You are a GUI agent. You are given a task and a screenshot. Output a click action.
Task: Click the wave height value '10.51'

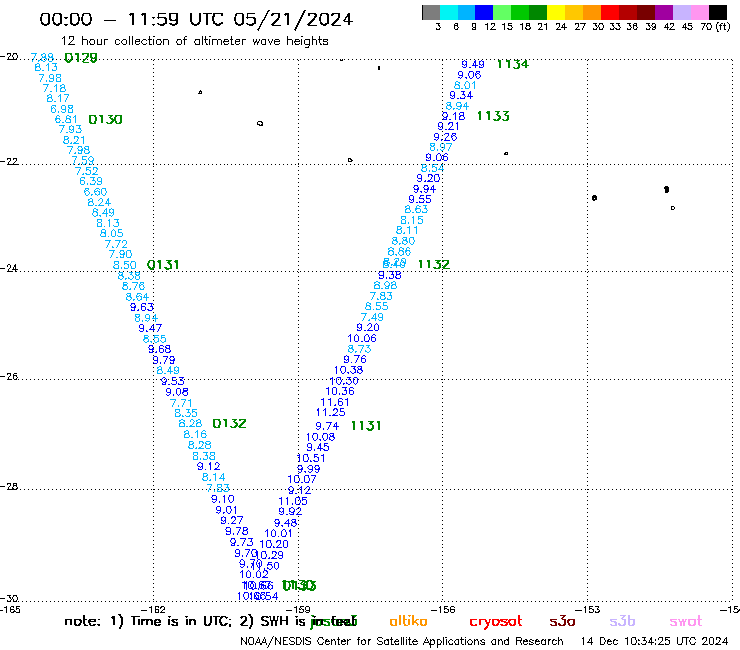[311, 458]
